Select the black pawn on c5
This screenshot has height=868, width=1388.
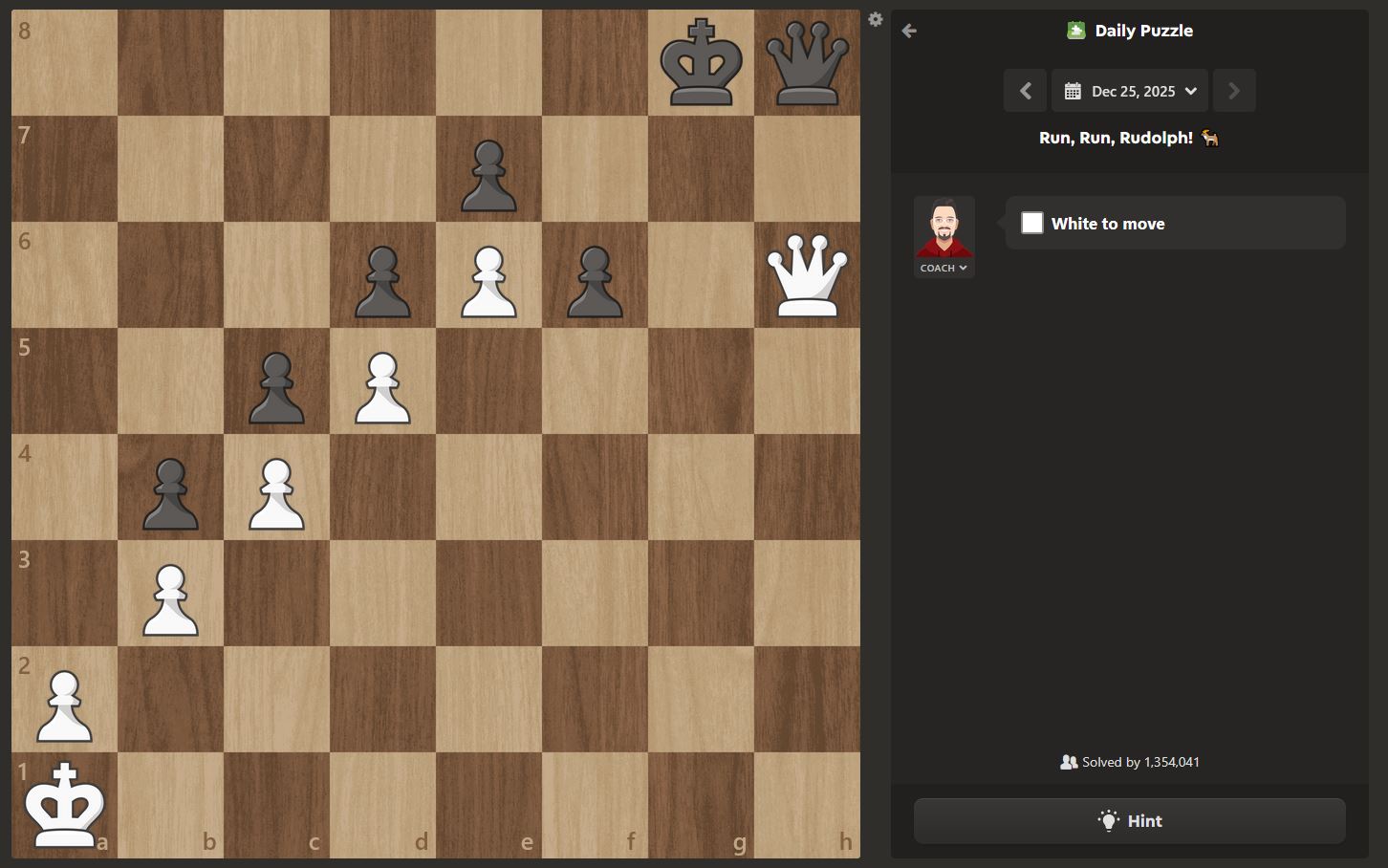276,387
